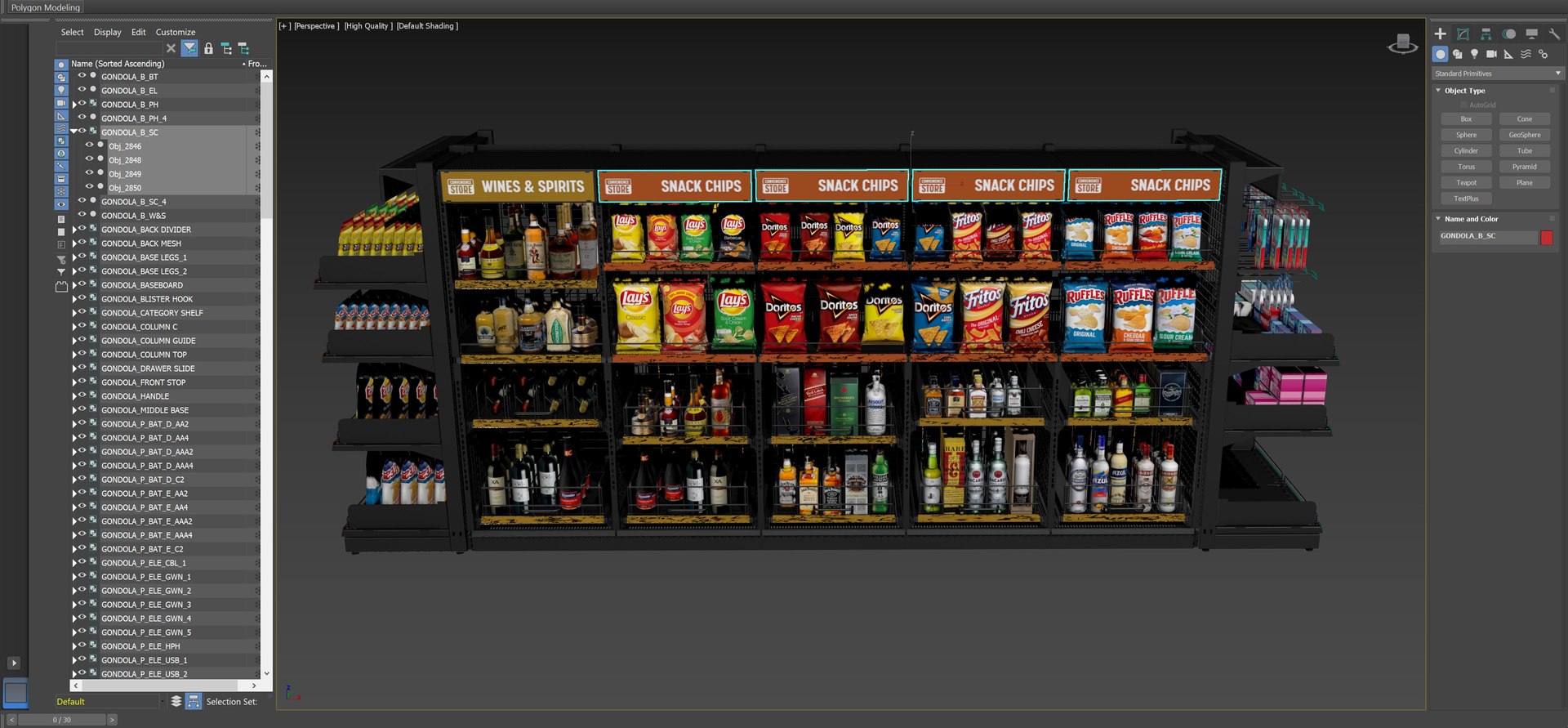
Task: Expand the GONDOLA_B_PH tree node
Action: 74,105
